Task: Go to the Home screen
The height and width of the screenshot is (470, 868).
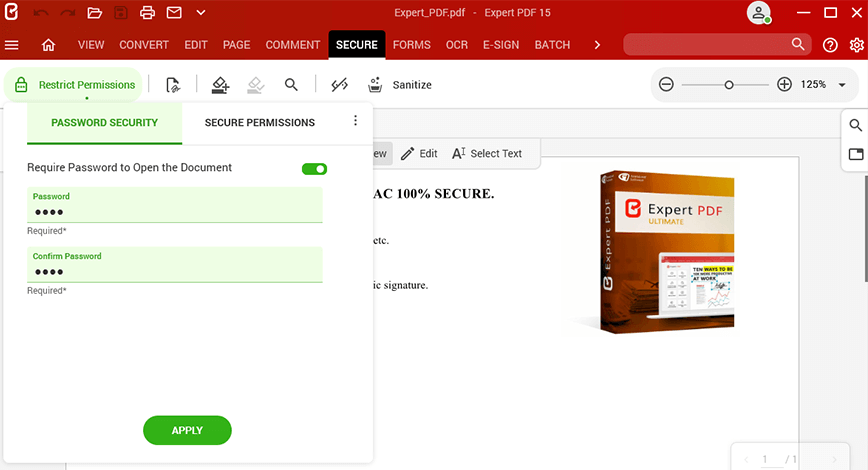Action: pos(48,45)
